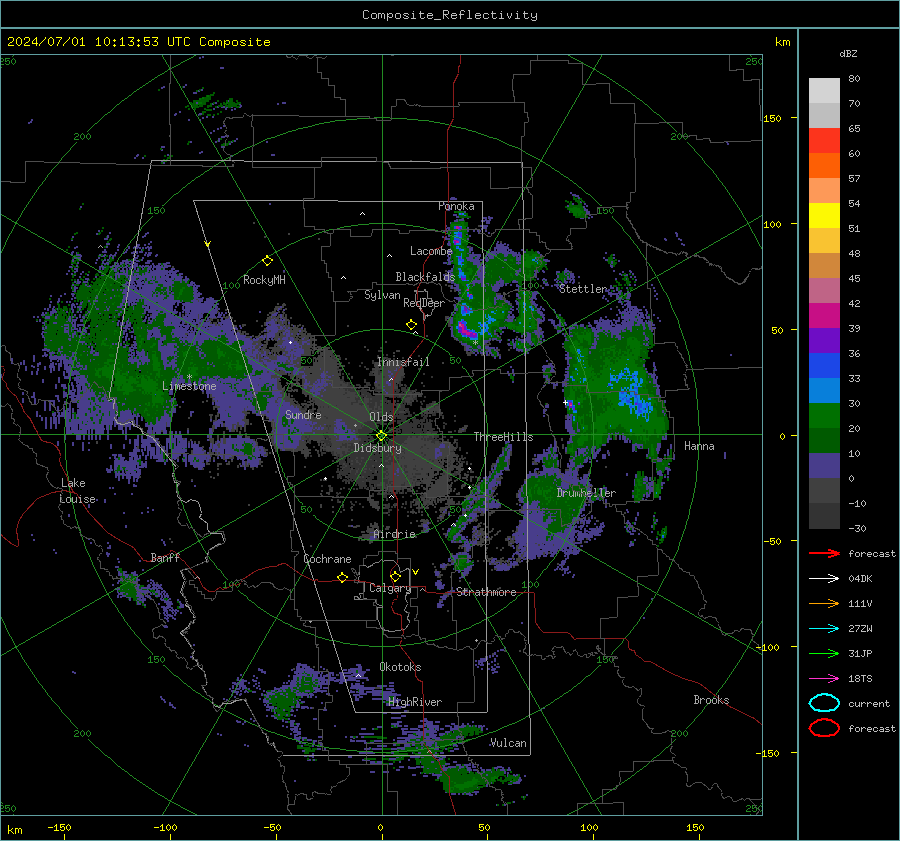This screenshot has height=841, width=900.
Task: Click the Olds label
Action: pos(382,417)
